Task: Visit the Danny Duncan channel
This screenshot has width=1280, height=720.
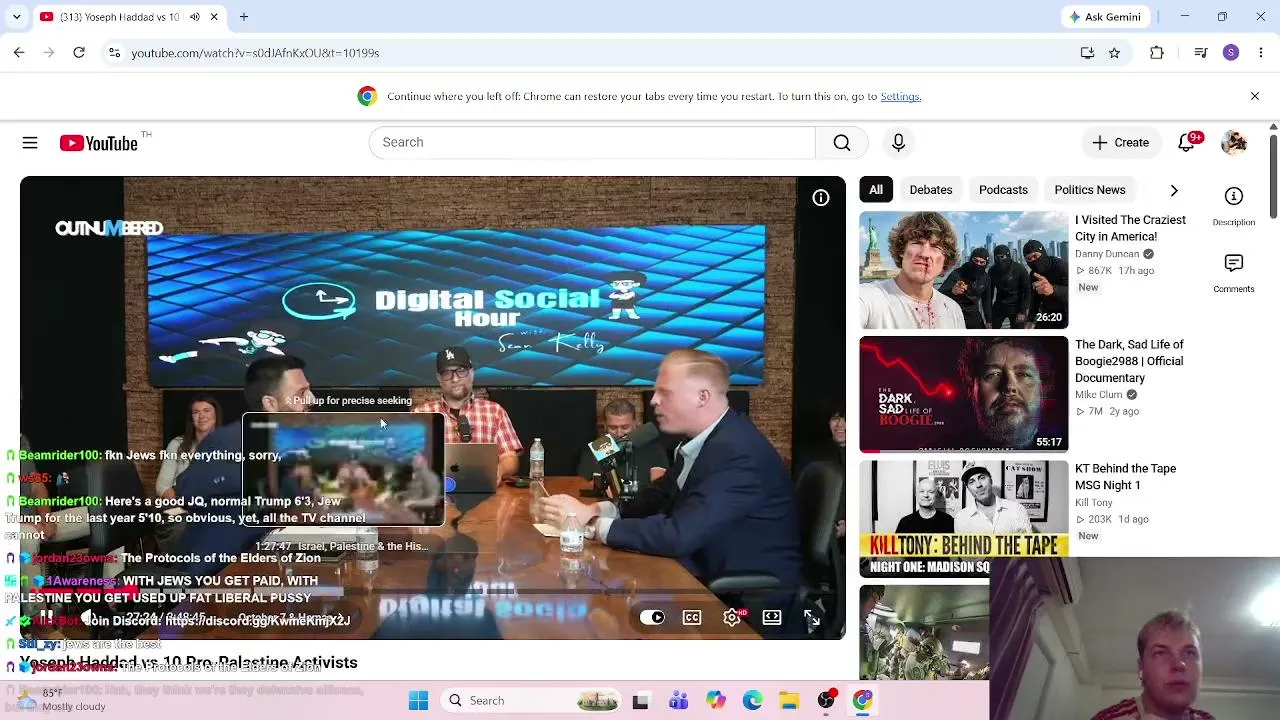Action: tap(1107, 254)
